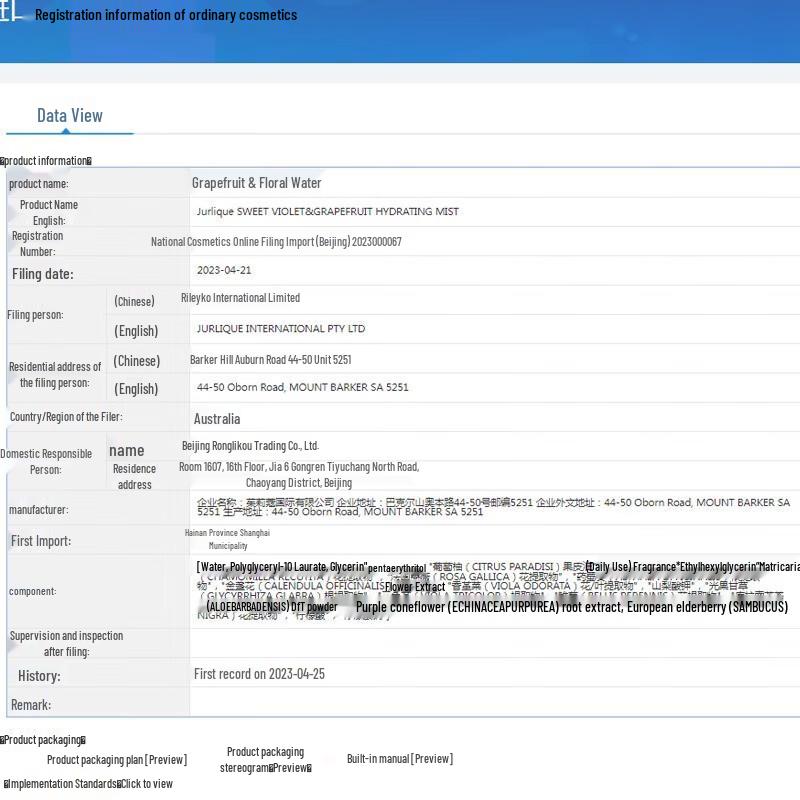Preview the Product packaging stereogram
Image resolution: width=800 pixels, height=800 pixels.
(x=265, y=760)
